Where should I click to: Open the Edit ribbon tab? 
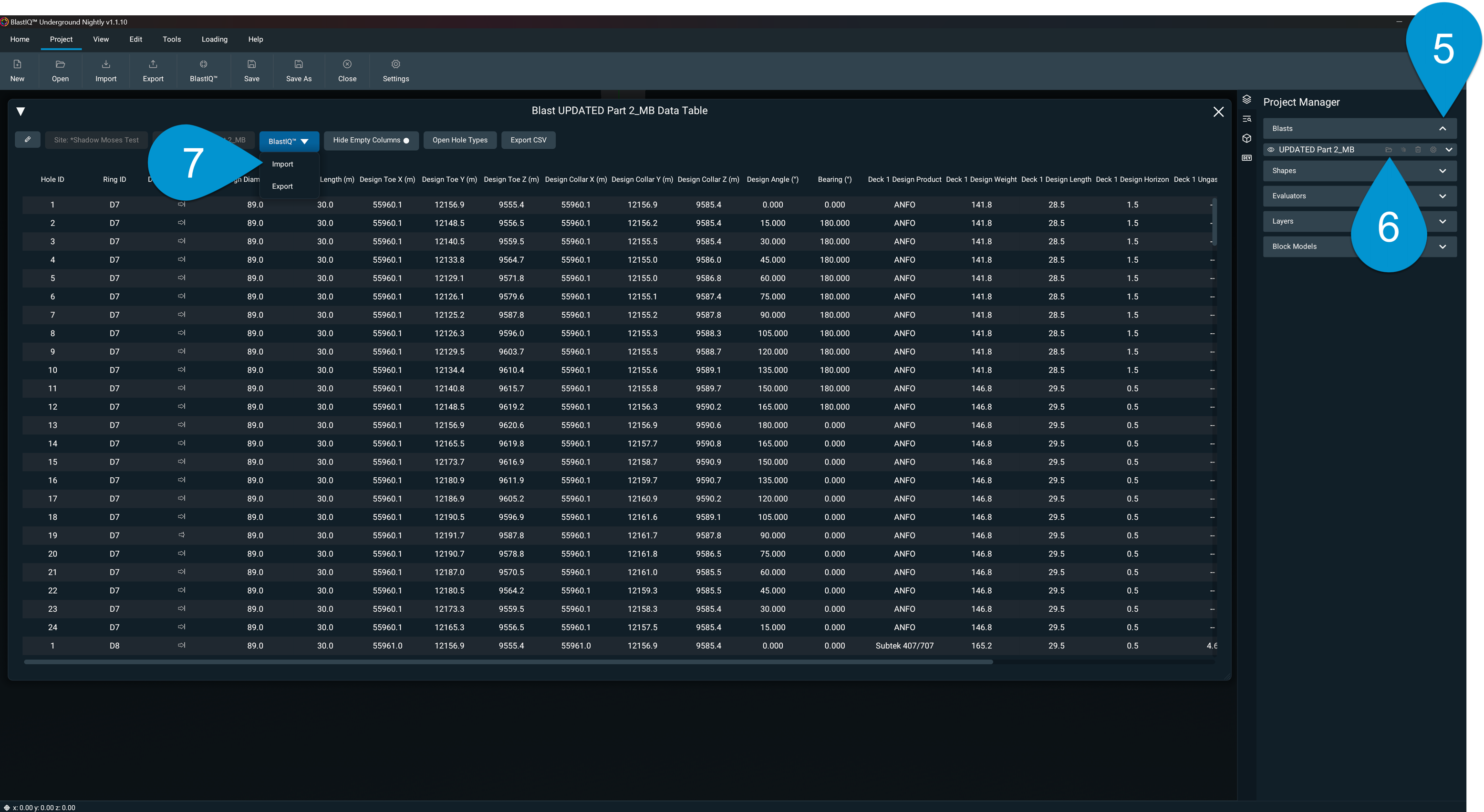pyautogui.click(x=135, y=39)
